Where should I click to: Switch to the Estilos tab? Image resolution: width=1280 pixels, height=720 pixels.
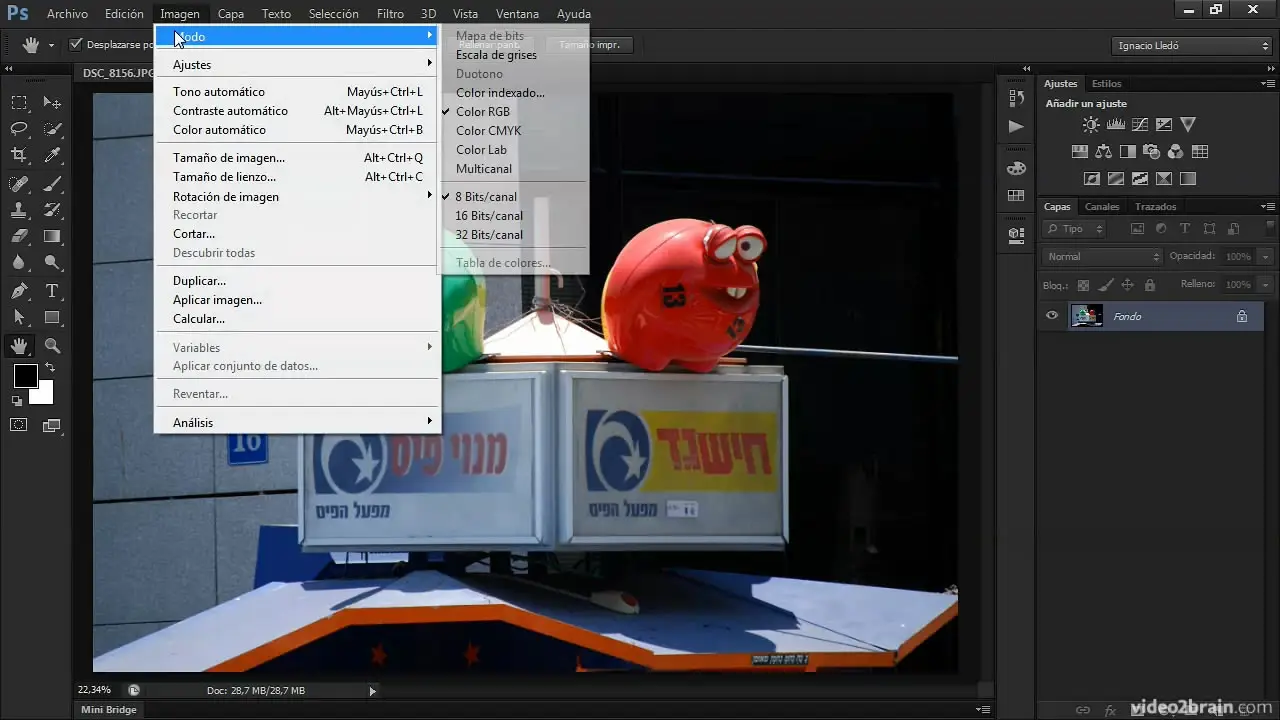coord(1106,84)
